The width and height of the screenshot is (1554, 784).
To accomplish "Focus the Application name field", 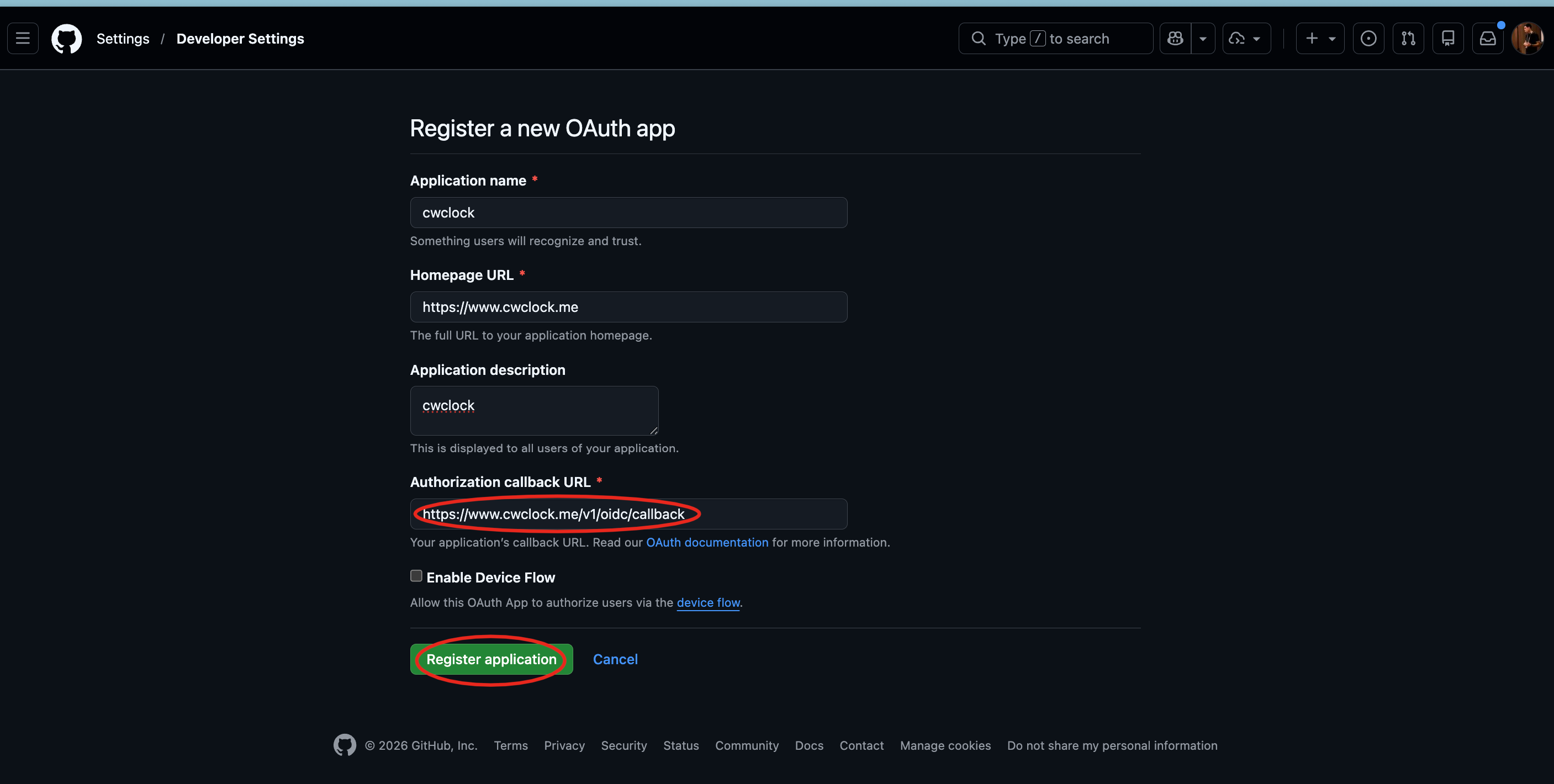I will pos(628,212).
